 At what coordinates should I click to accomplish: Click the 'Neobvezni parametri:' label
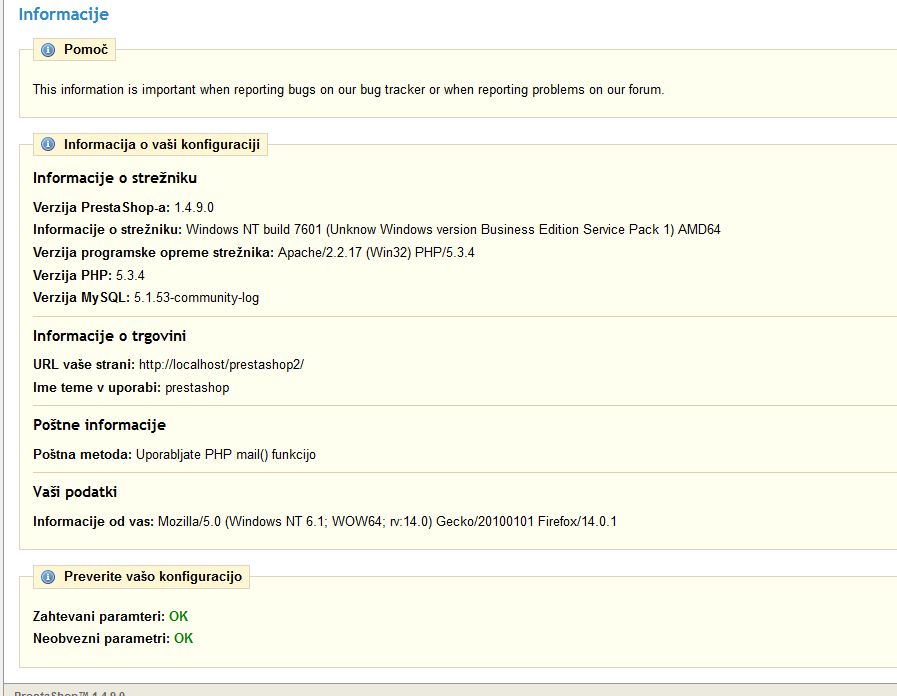coord(101,639)
